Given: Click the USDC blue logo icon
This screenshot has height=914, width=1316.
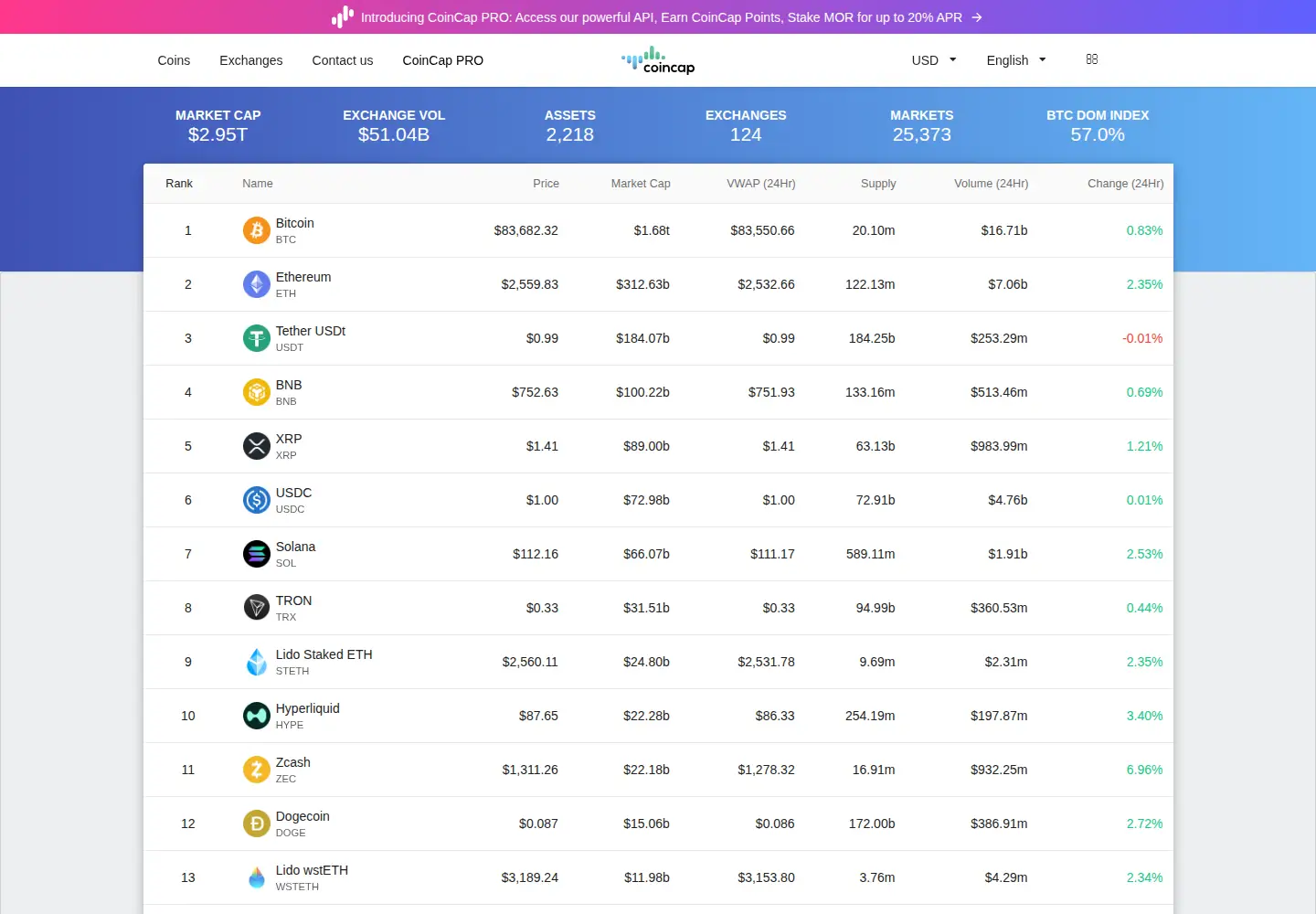Looking at the screenshot, I should point(257,500).
